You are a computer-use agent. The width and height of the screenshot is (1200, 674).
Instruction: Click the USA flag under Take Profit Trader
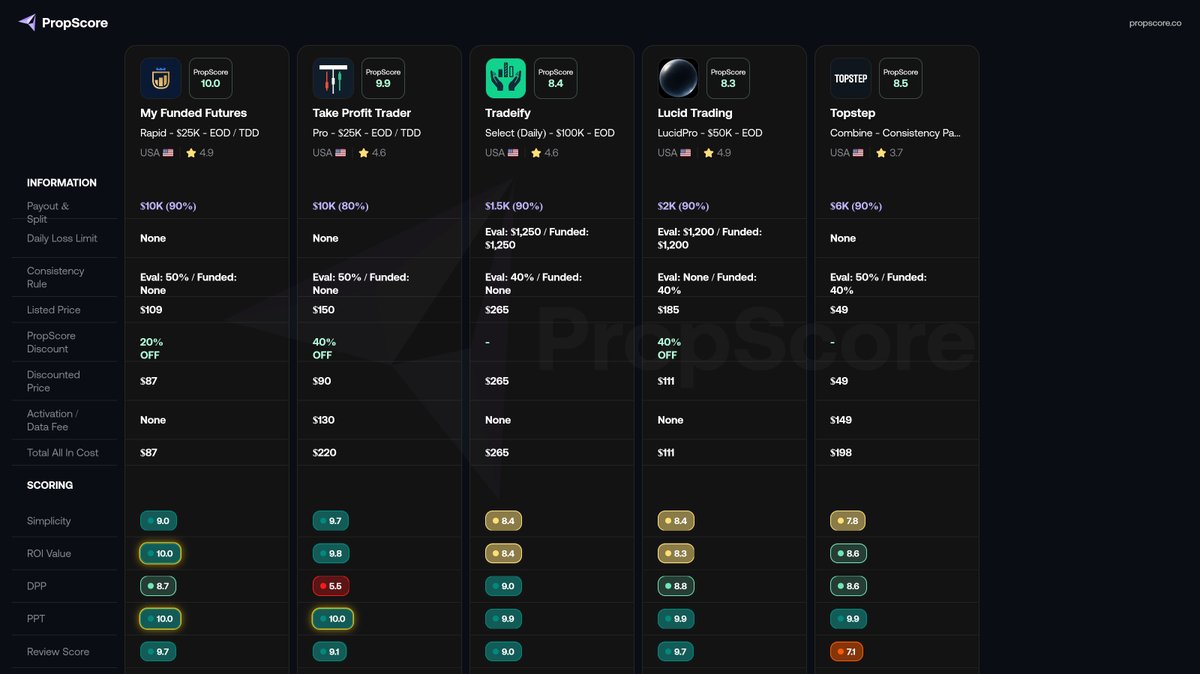click(x=340, y=153)
